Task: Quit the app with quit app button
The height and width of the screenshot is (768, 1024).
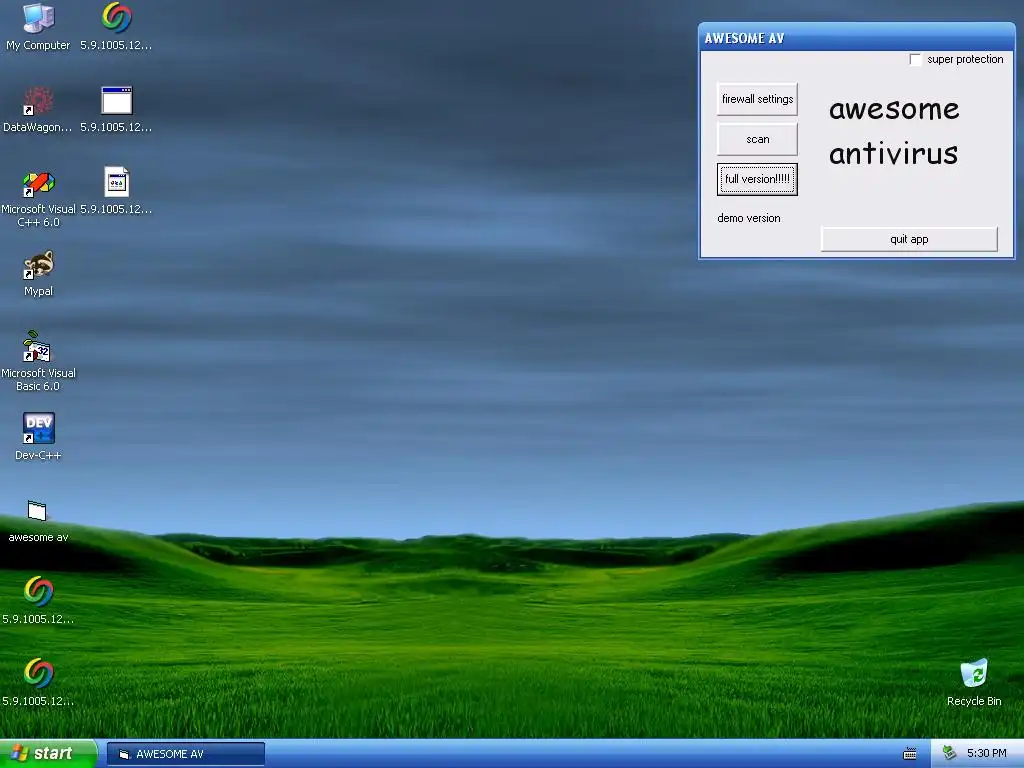Action: 909,239
